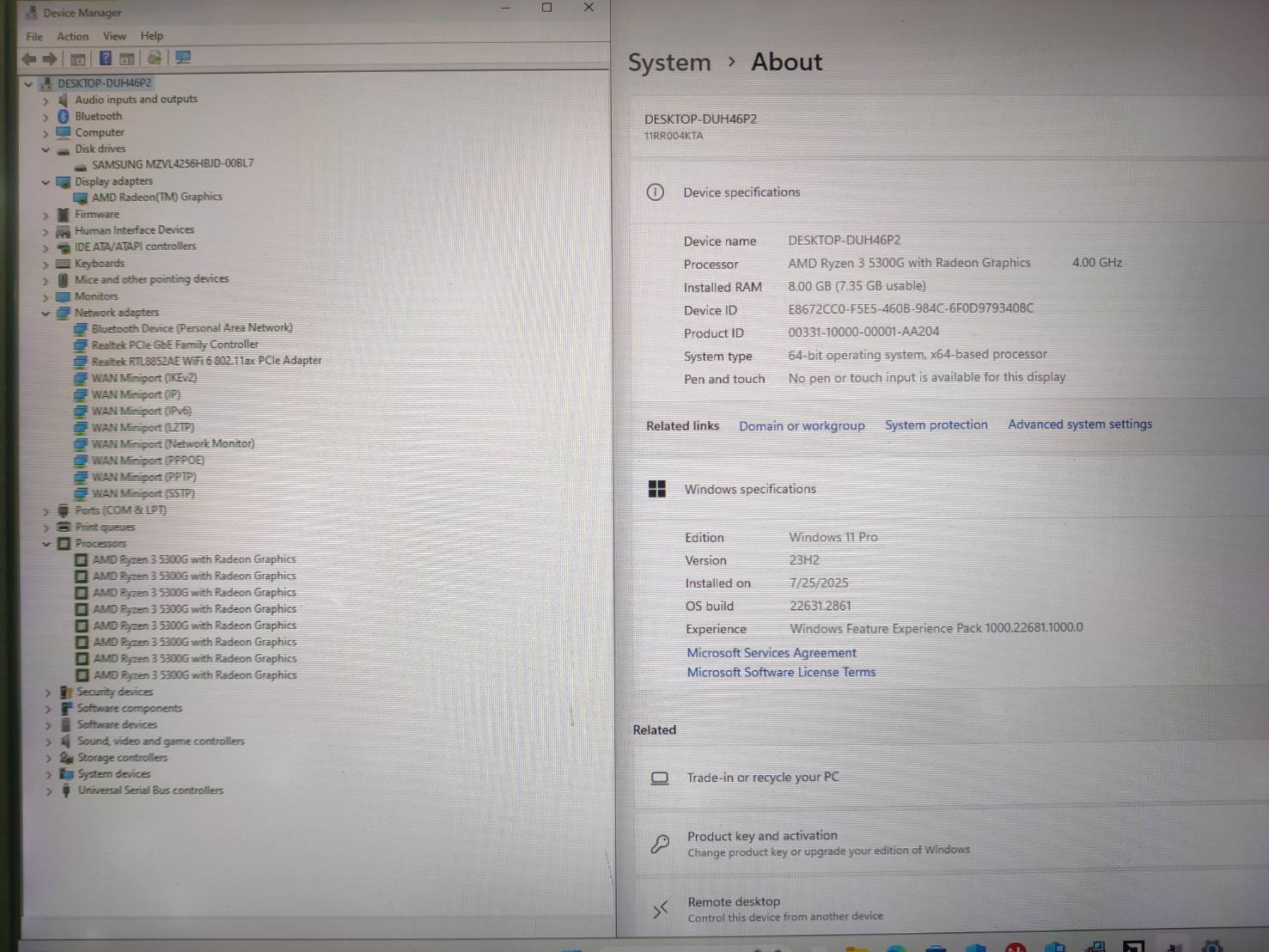The width and height of the screenshot is (1269, 952).
Task: Open the Domain or workgroup link
Action: pos(802,426)
